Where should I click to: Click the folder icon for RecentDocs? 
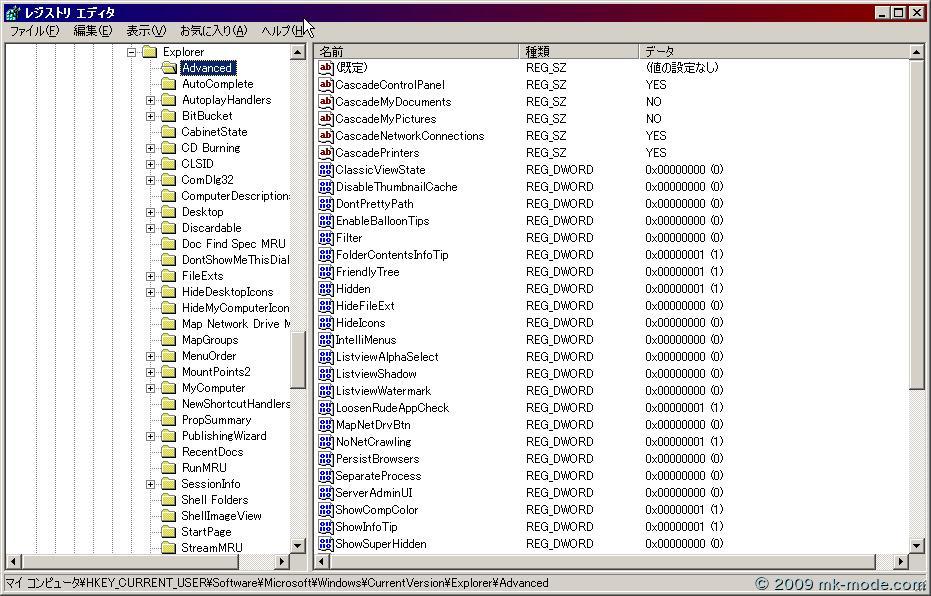(169, 452)
